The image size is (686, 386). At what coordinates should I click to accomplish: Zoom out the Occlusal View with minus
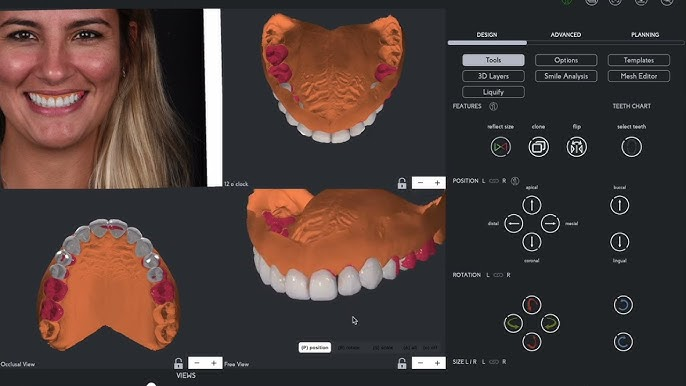pyautogui.click(x=197, y=363)
